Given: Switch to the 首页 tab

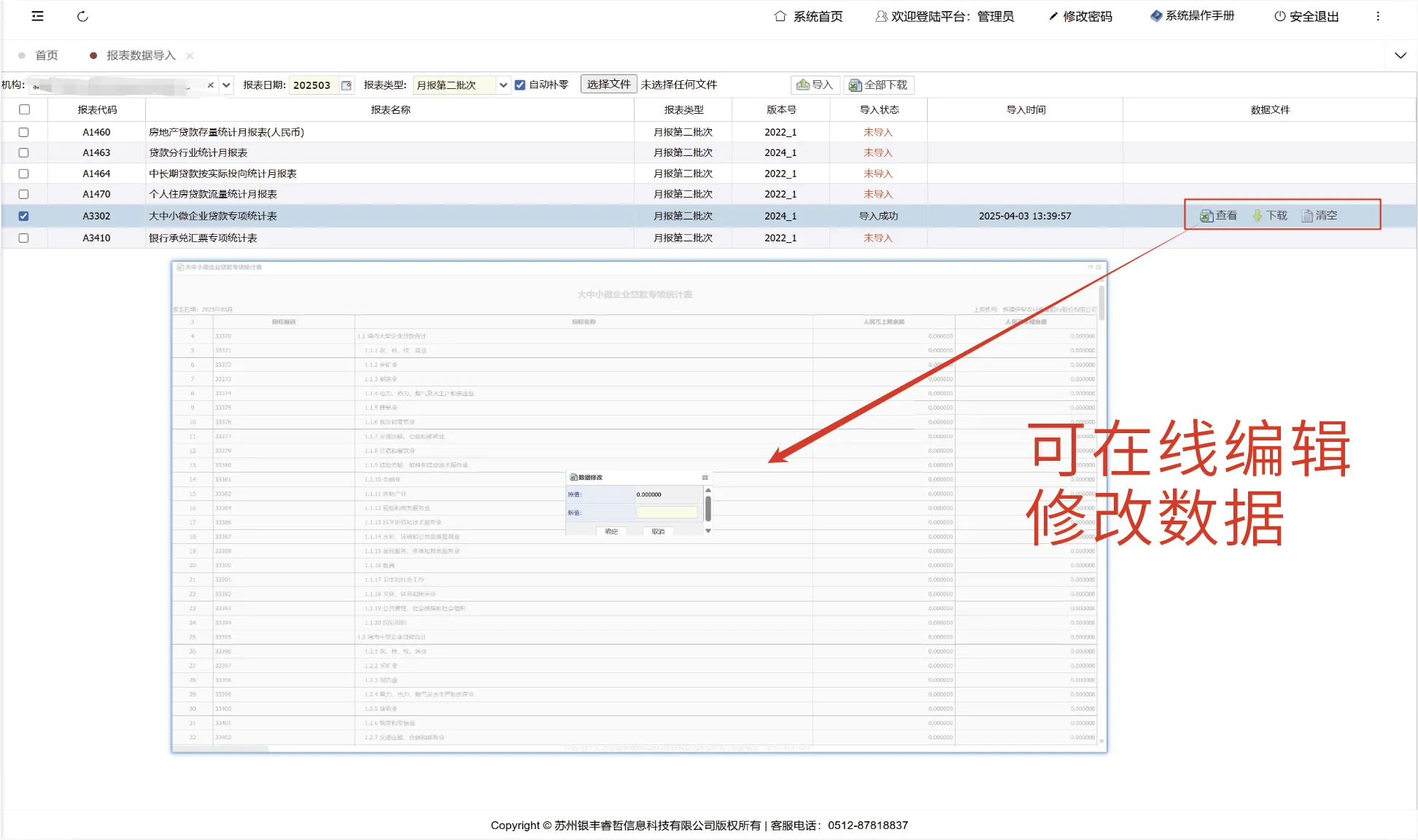Looking at the screenshot, I should (x=46, y=55).
